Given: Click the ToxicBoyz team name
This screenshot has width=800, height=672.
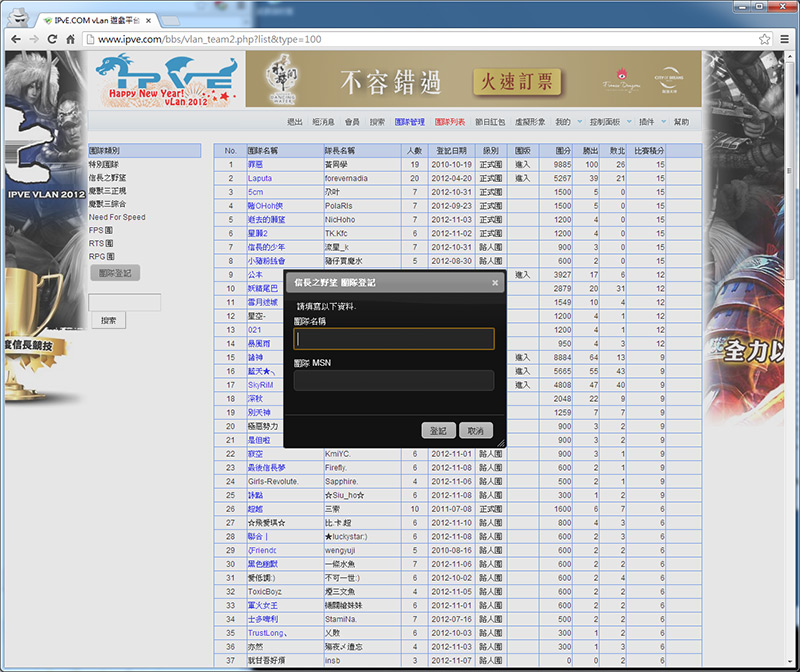Looking at the screenshot, I should point(265,592).
